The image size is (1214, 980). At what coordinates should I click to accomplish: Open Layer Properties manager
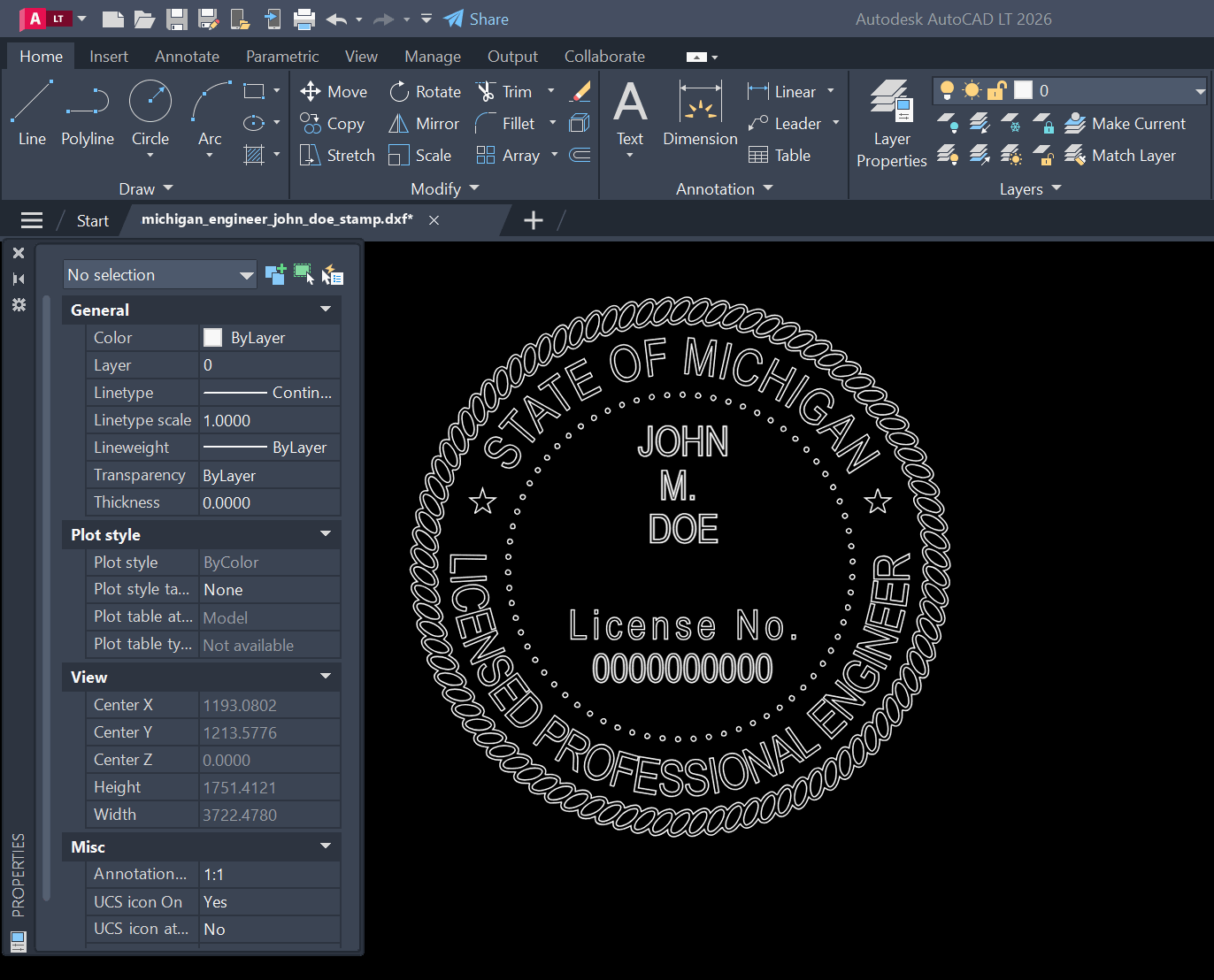(x=891, y=124)
